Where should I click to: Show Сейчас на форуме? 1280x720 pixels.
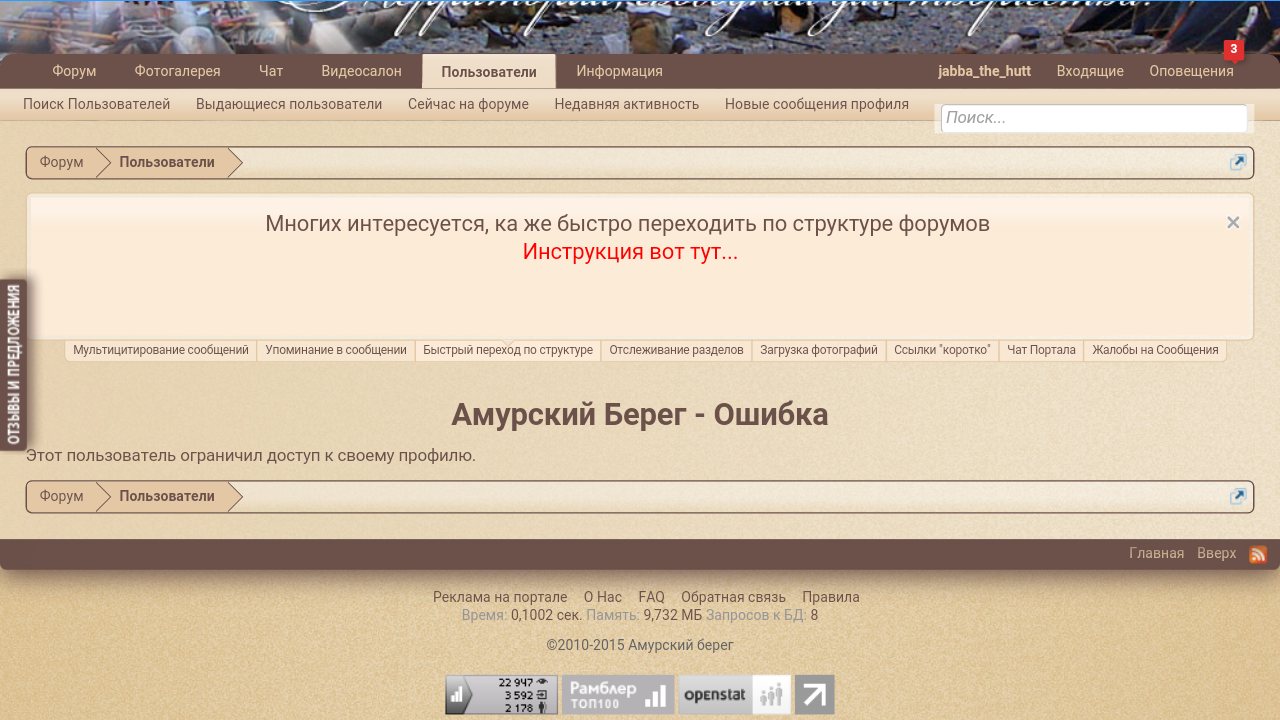[x=468, y=104]
